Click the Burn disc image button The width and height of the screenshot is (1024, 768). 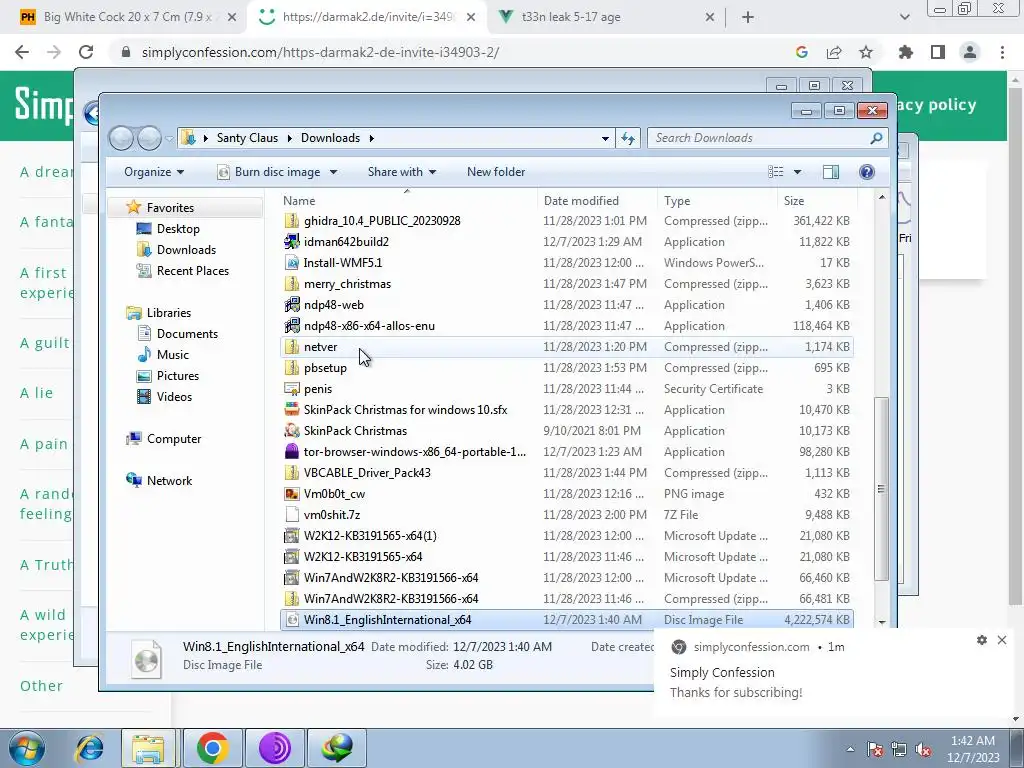[271, 172]
